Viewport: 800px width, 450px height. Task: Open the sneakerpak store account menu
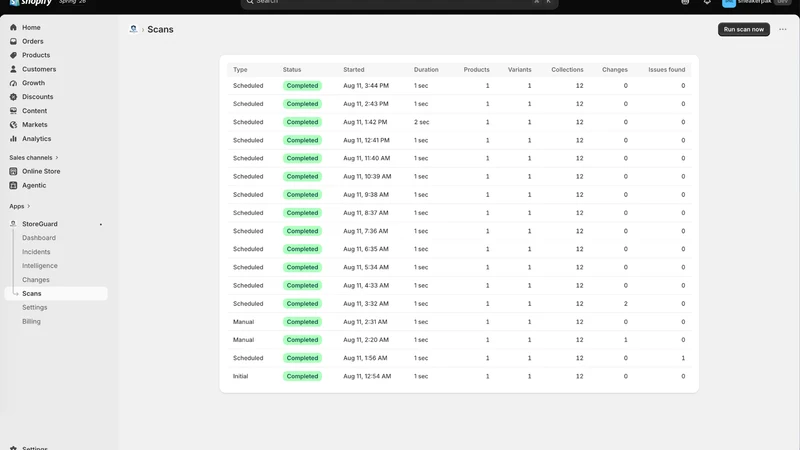point(756,2)
